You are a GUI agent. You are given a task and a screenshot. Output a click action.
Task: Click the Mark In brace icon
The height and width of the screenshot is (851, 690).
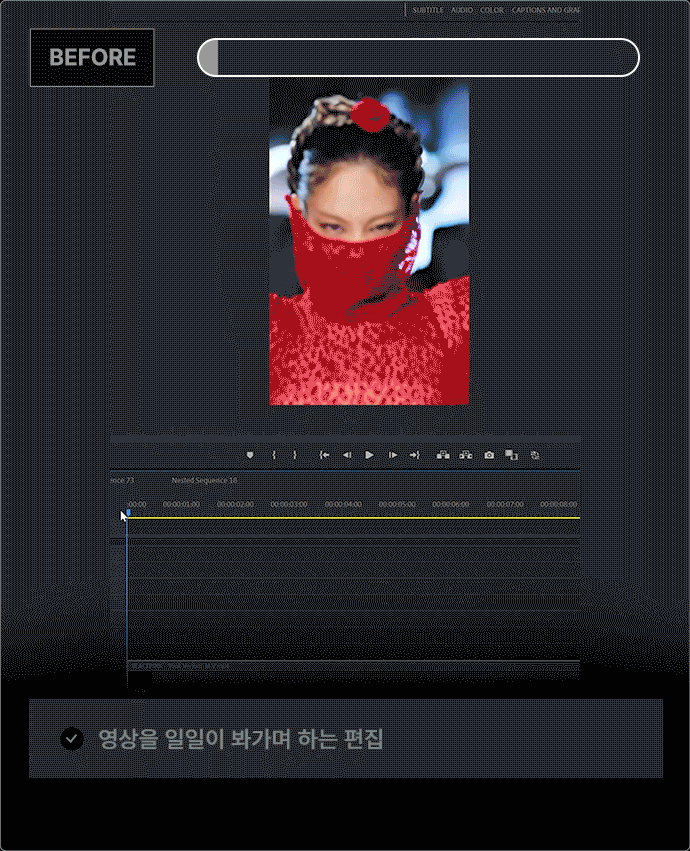pos(274,455)
